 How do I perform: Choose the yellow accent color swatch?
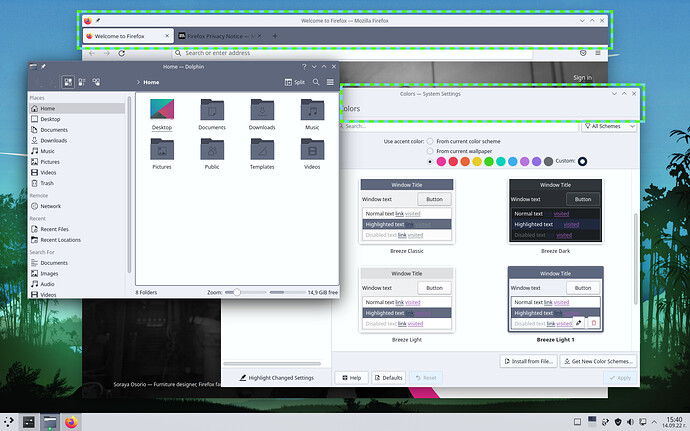(x=477, y=162)
